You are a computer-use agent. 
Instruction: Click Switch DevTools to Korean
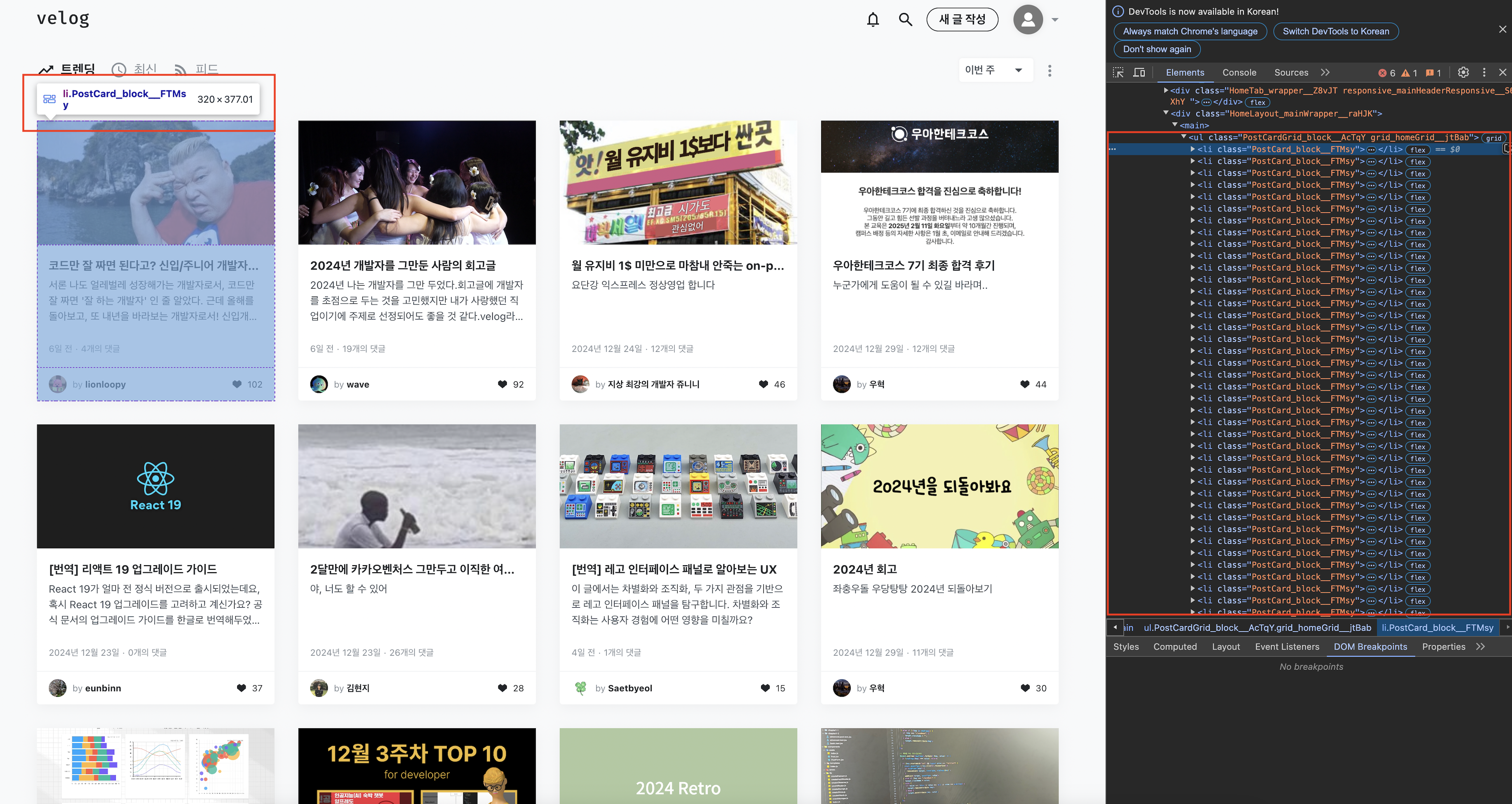1336,31
